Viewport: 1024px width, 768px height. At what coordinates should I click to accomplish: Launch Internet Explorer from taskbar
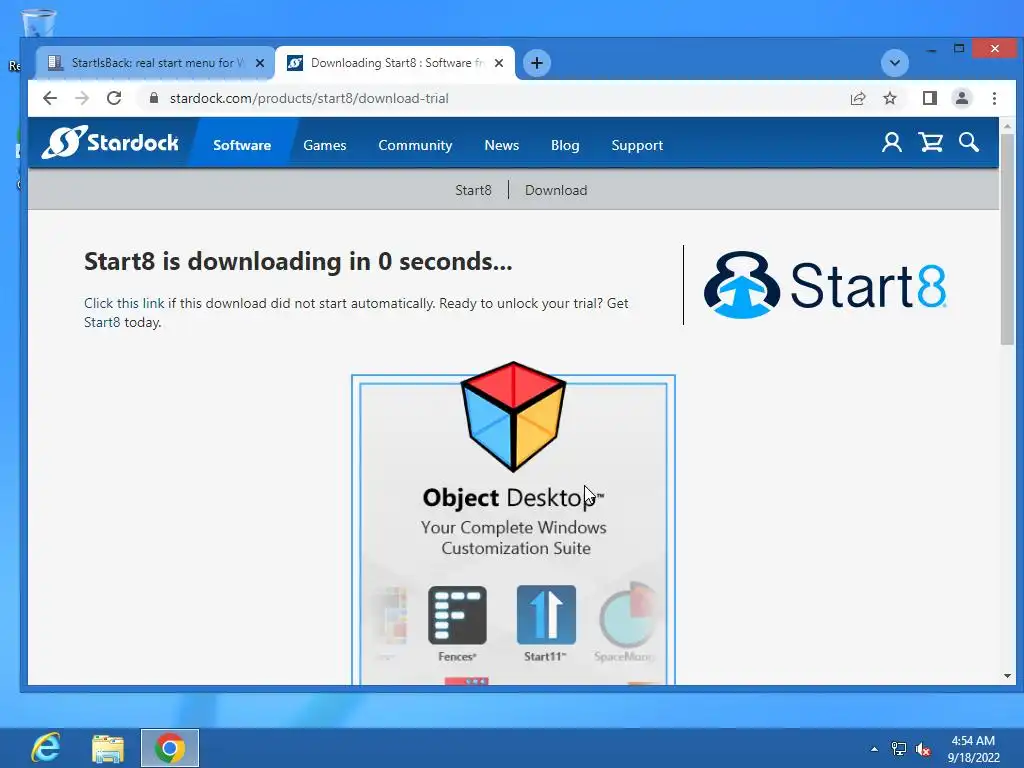click(46, 748)
